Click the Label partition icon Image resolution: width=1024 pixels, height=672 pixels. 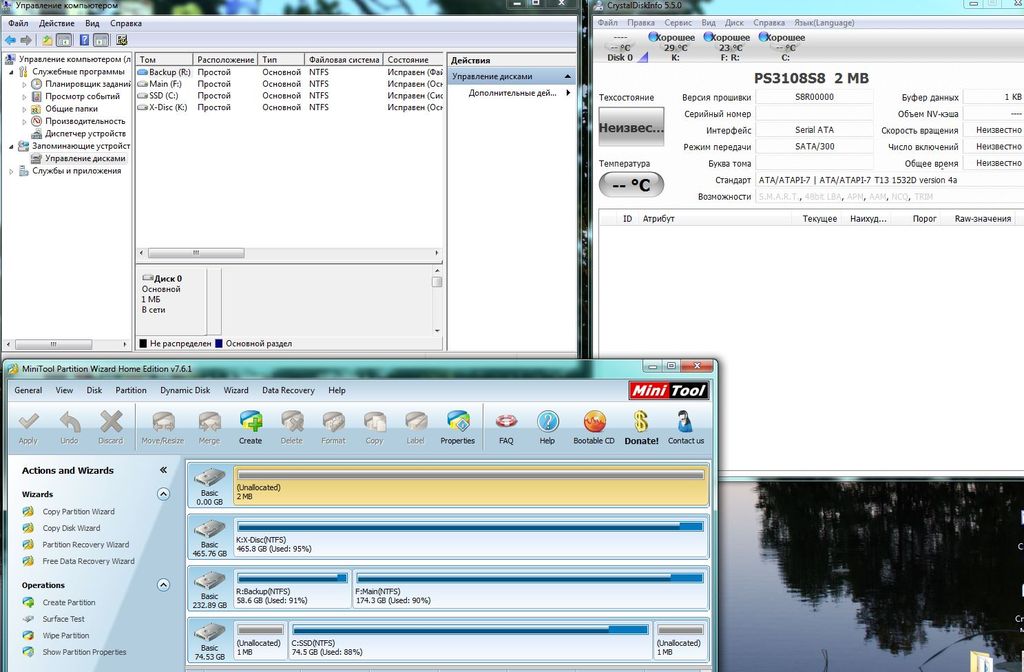coord(415,423)
